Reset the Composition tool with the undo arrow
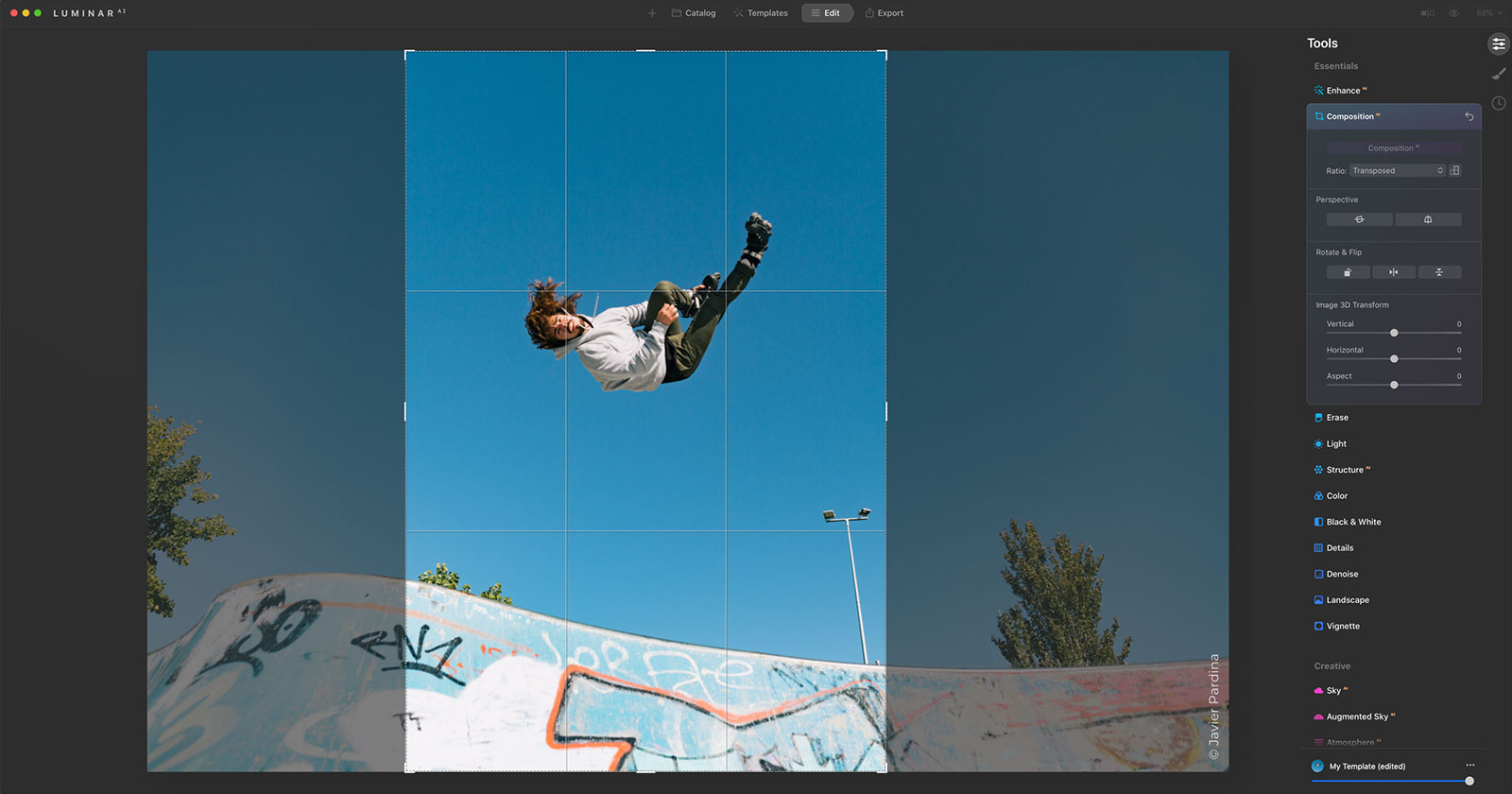This screenshot has width=1512, height=794. click(x=1469, y=116)
